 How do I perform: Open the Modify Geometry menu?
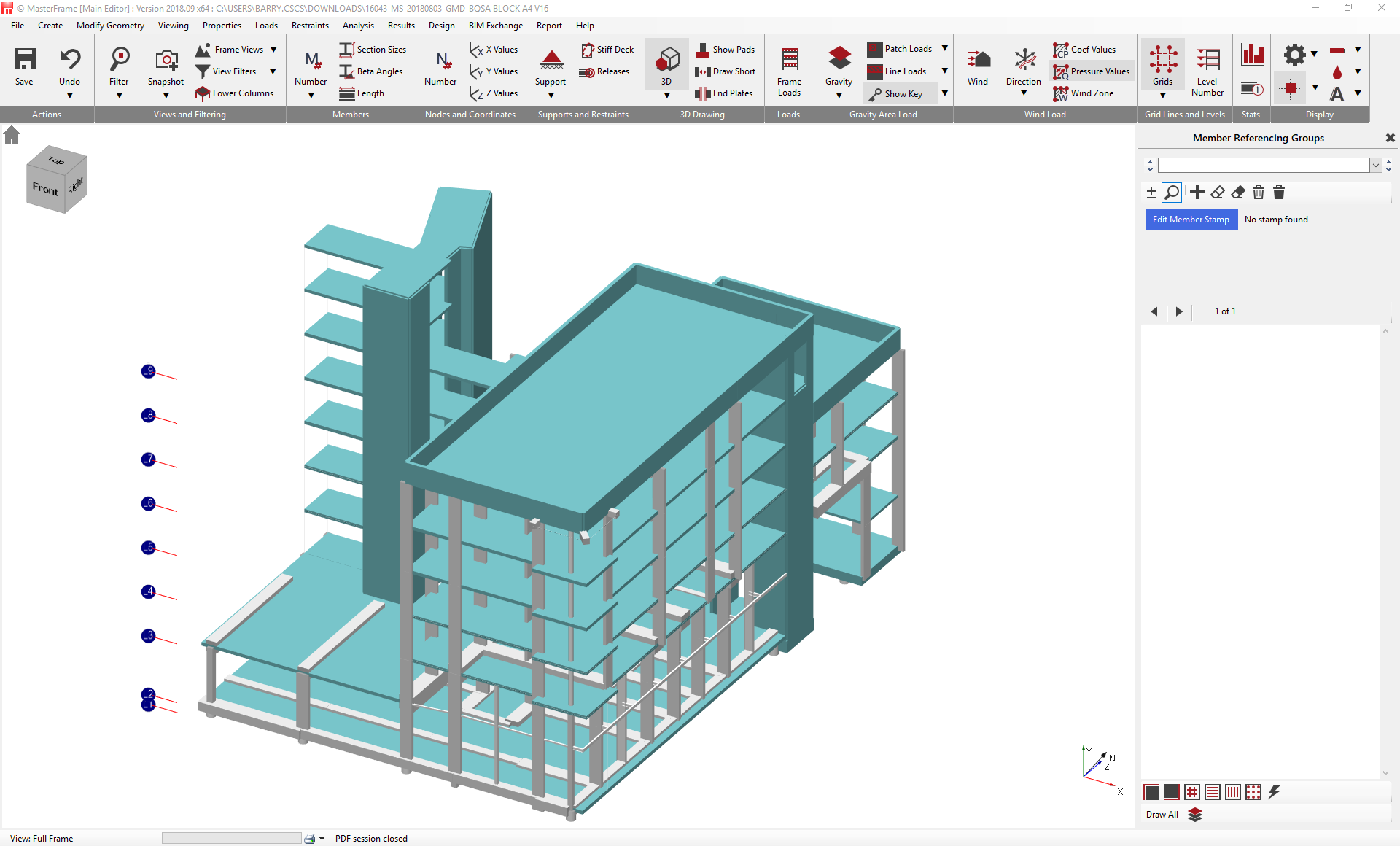coord(110,26)
